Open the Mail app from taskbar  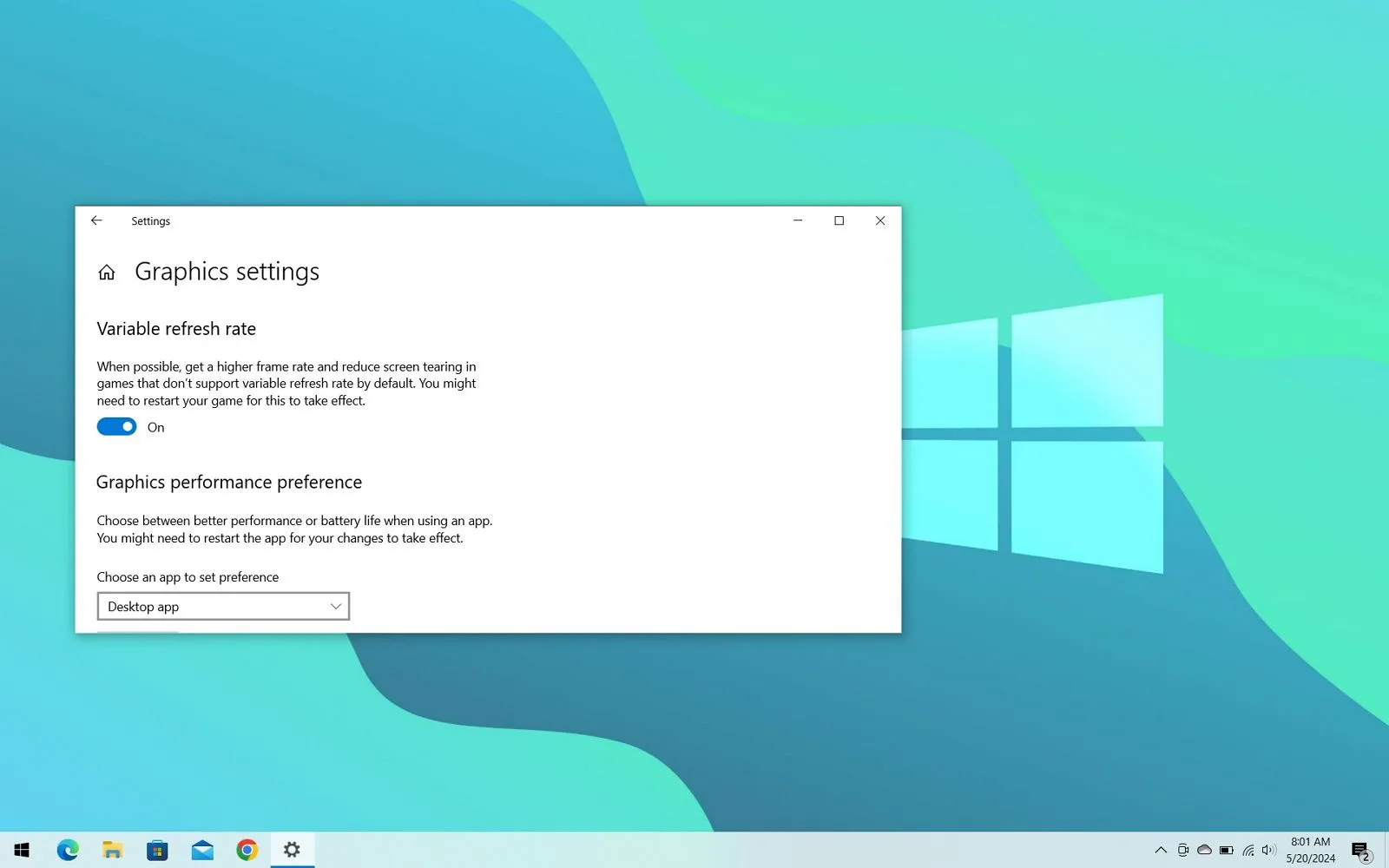click(x=201, y=849)
